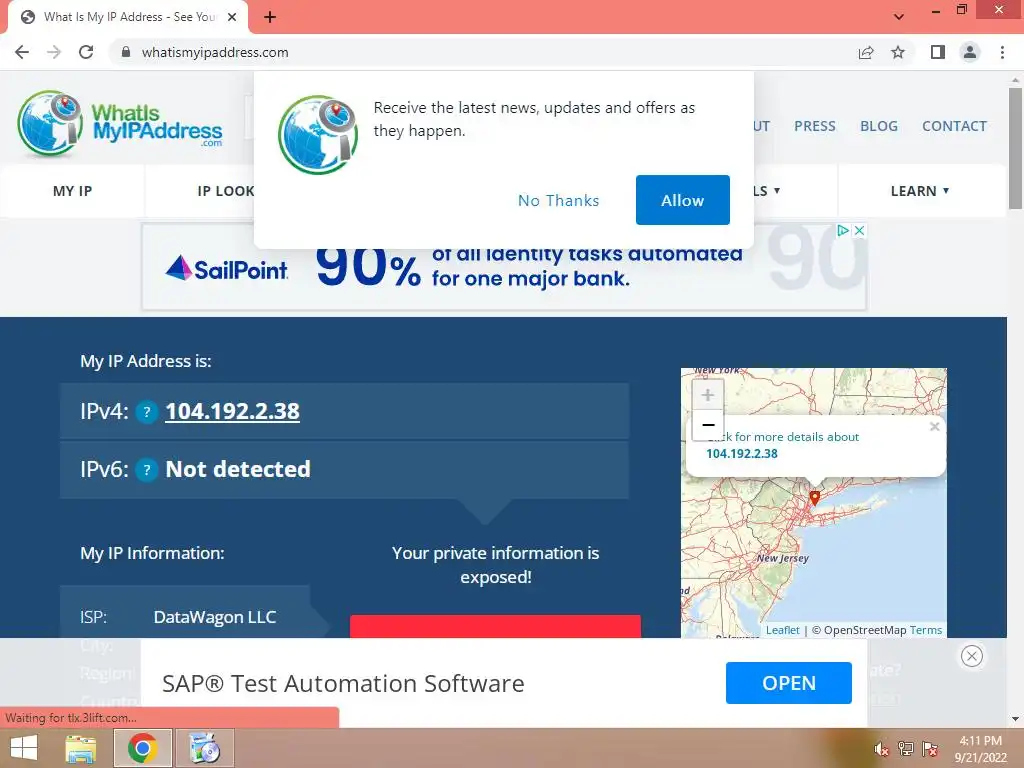Dismiss the bottom SAP ad banner
The image size is (1024, 768).
[972, 656]
